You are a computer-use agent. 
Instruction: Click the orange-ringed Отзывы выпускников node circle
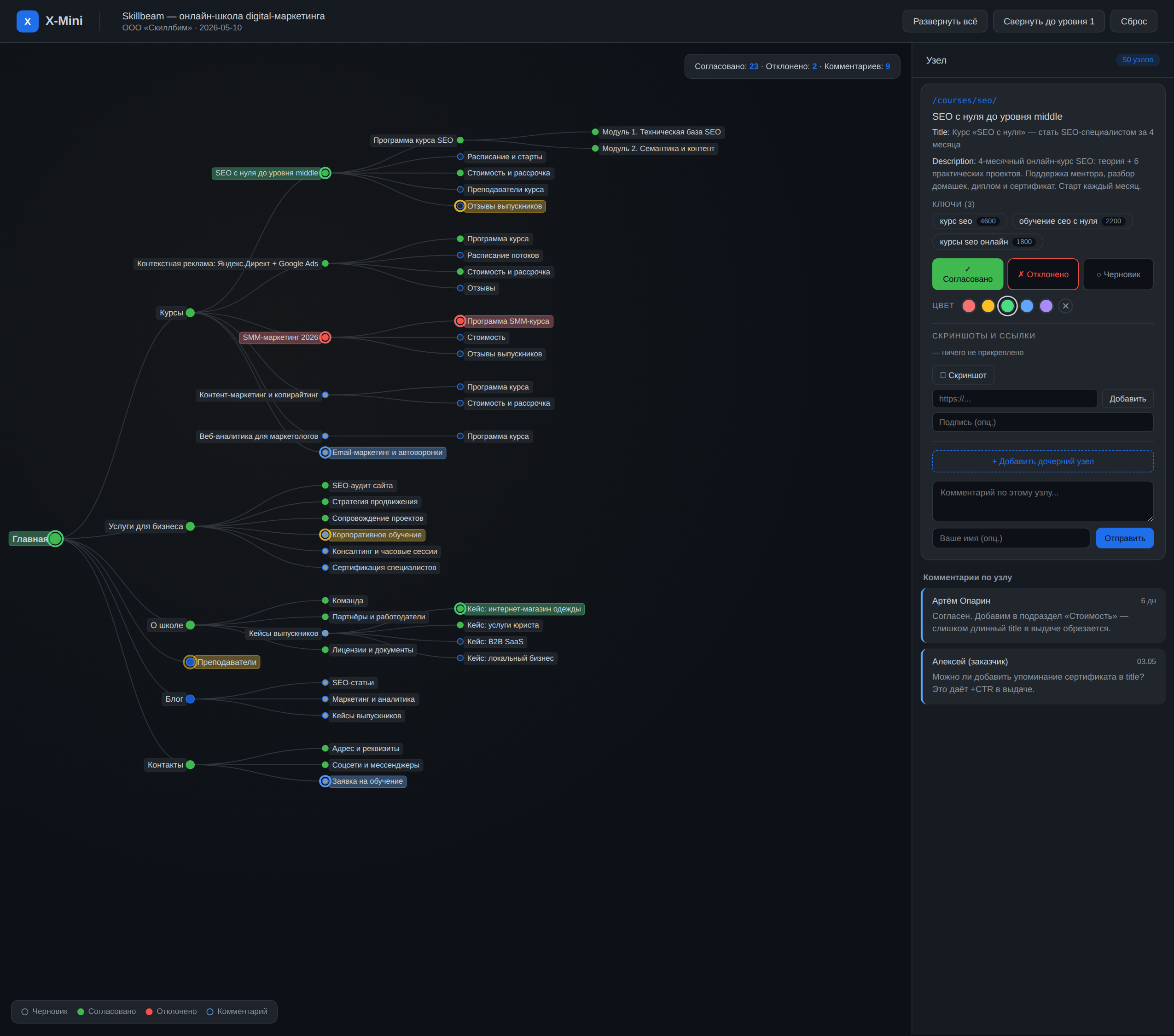pyautogui.click(x=460, y=206)
